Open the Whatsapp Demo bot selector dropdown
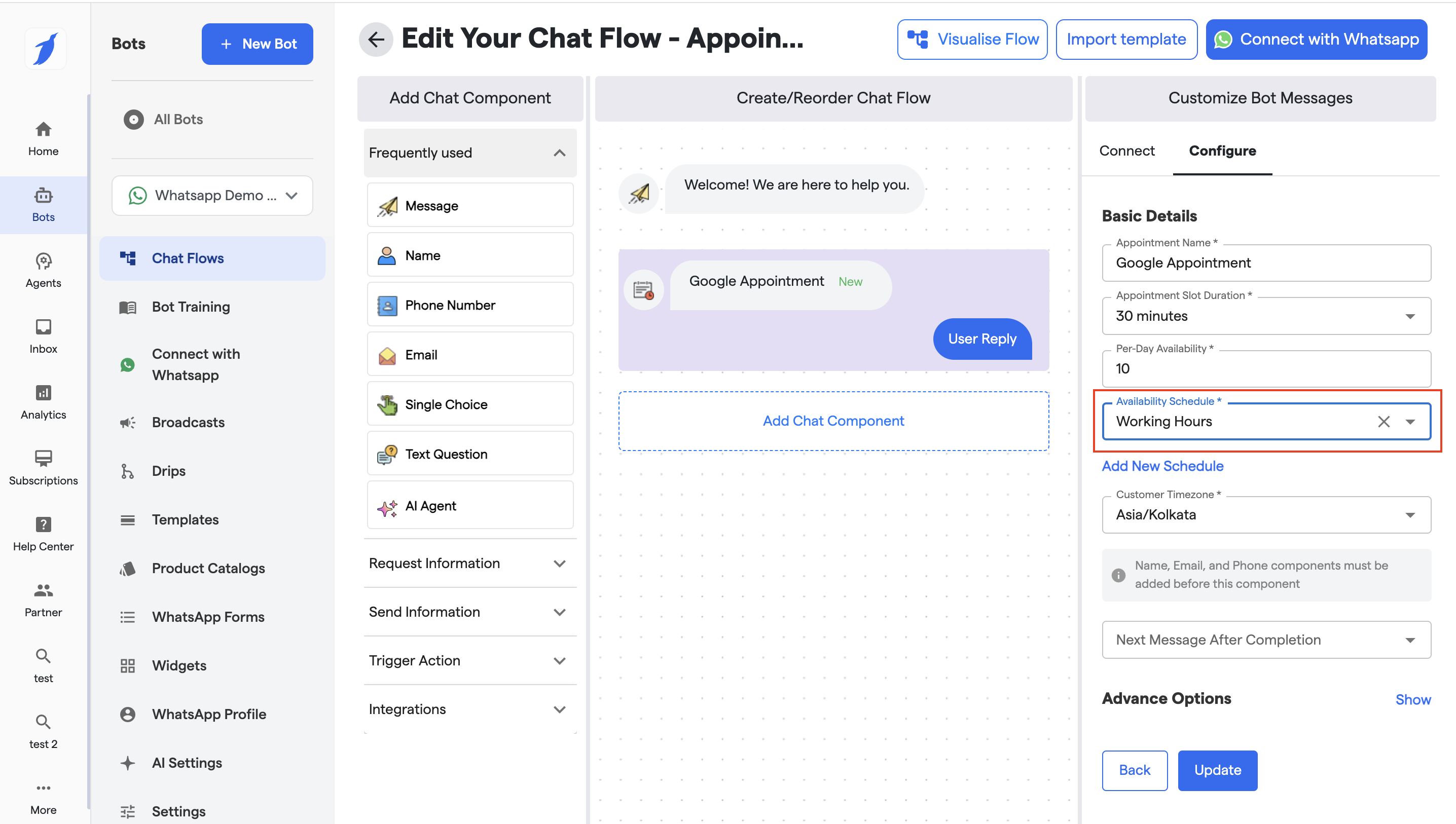Screen dimensions: 1456x824 pos(212,195)
